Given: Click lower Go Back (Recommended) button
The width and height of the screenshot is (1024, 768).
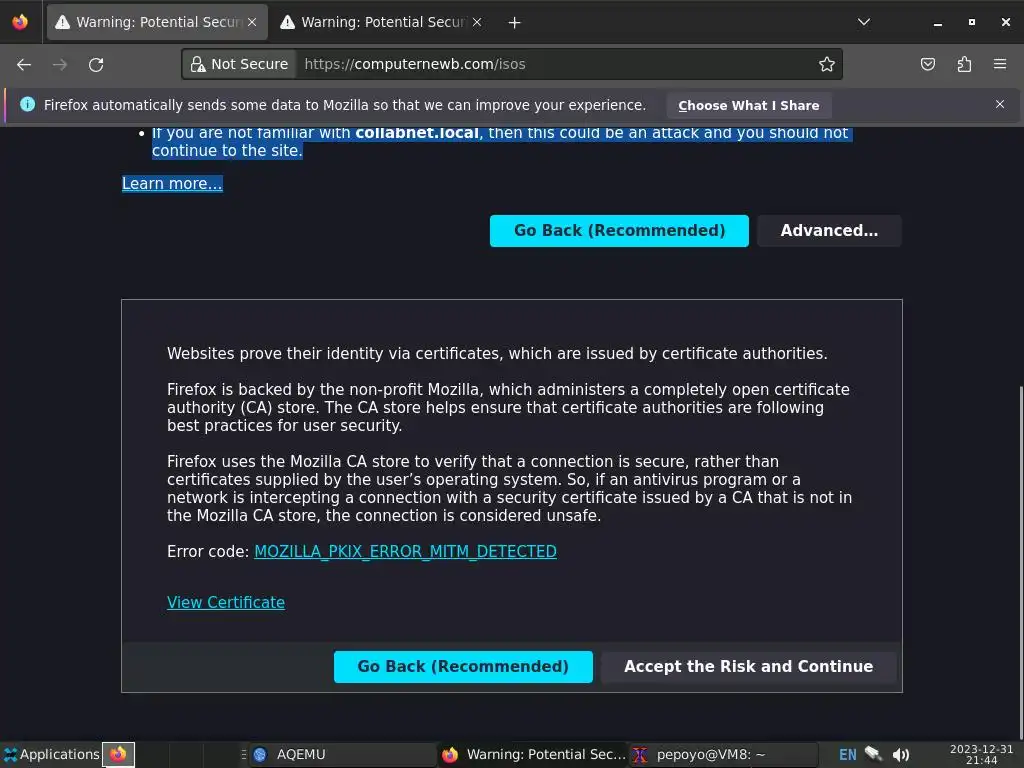Looking at the screenshot, I should (x=463, y=667).
